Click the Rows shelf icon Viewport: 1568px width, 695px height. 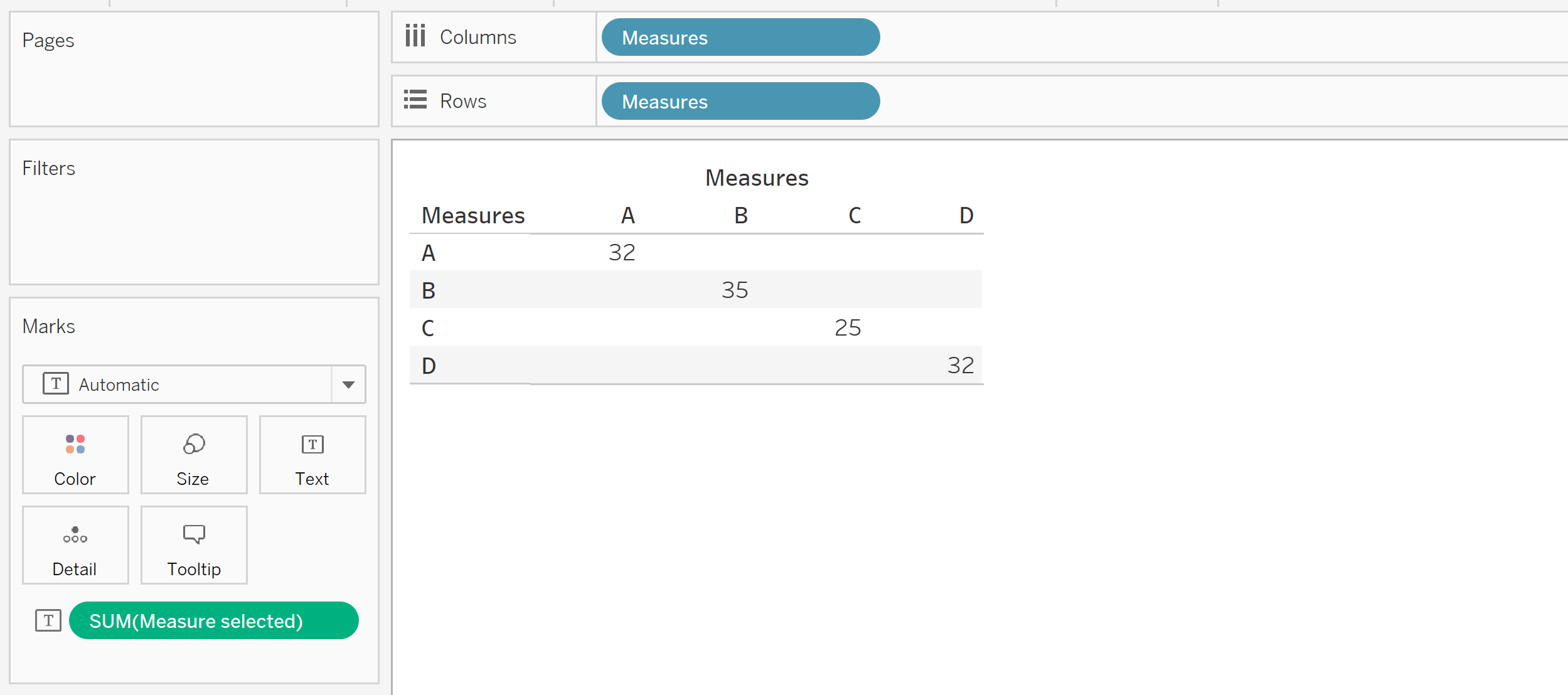click(x=415, y=100)
